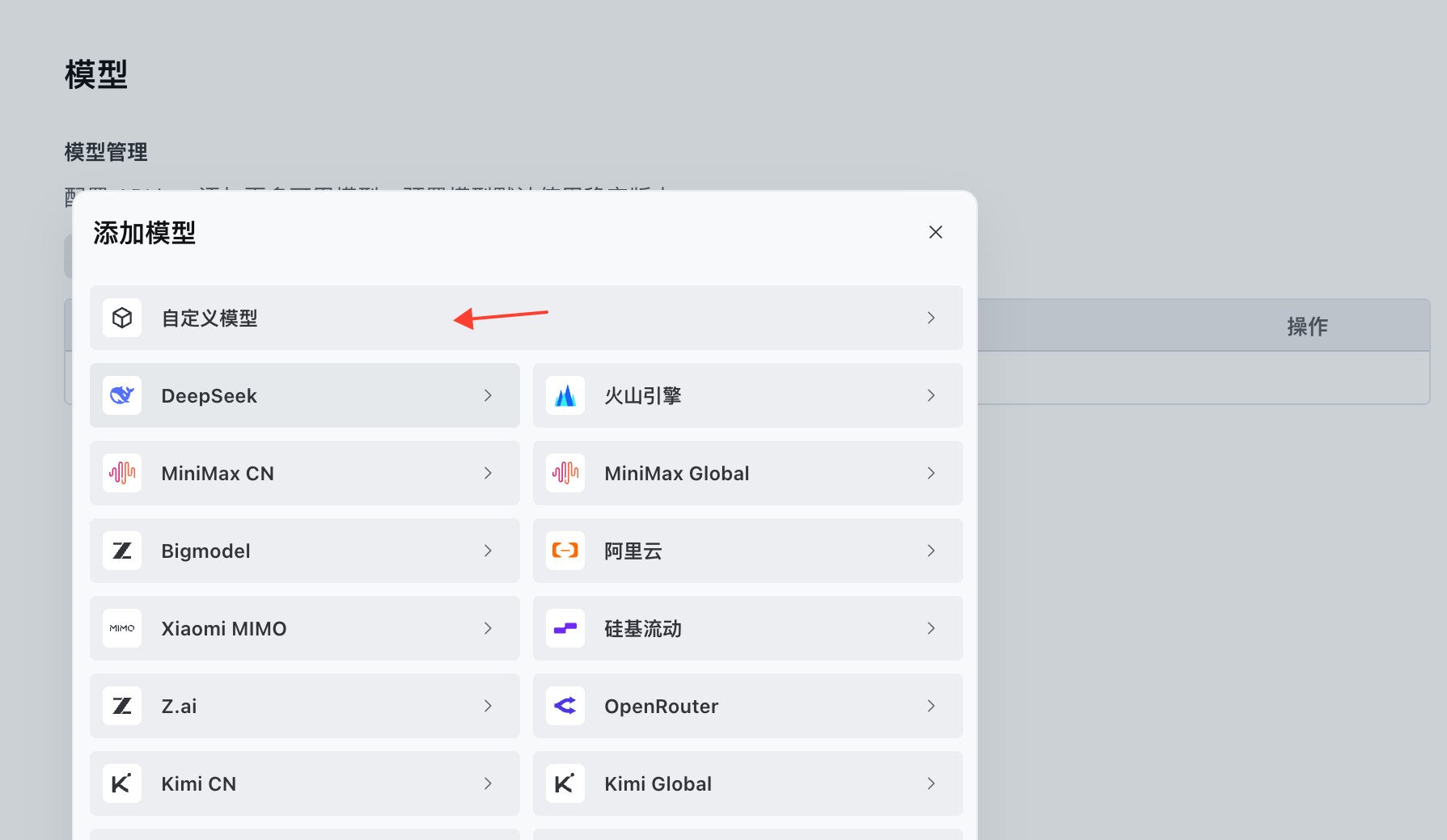
Task: Click the DeepSeek whale logo icon
Action: pos(122,395)
